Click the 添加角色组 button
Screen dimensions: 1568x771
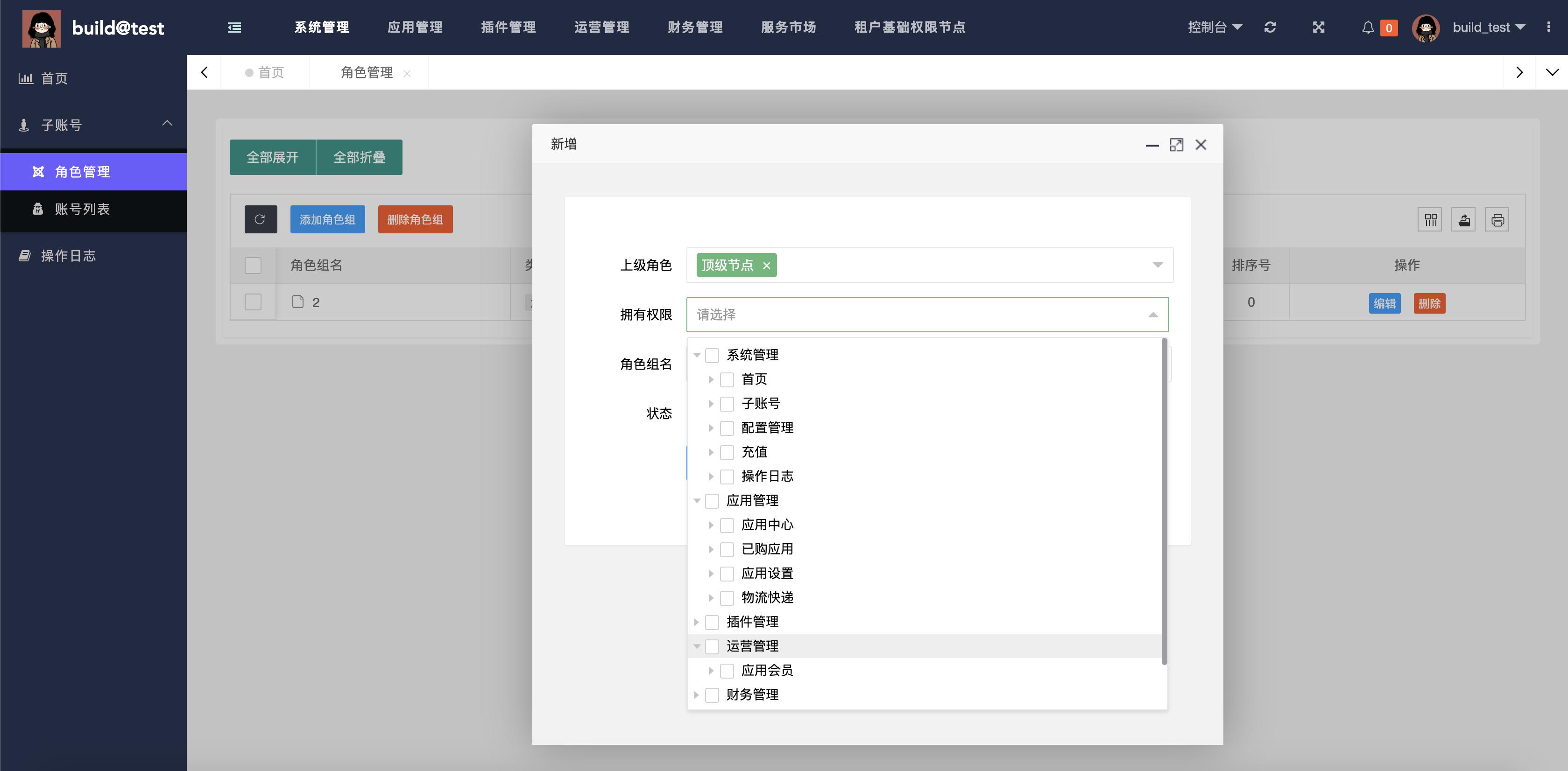(327, 219)
